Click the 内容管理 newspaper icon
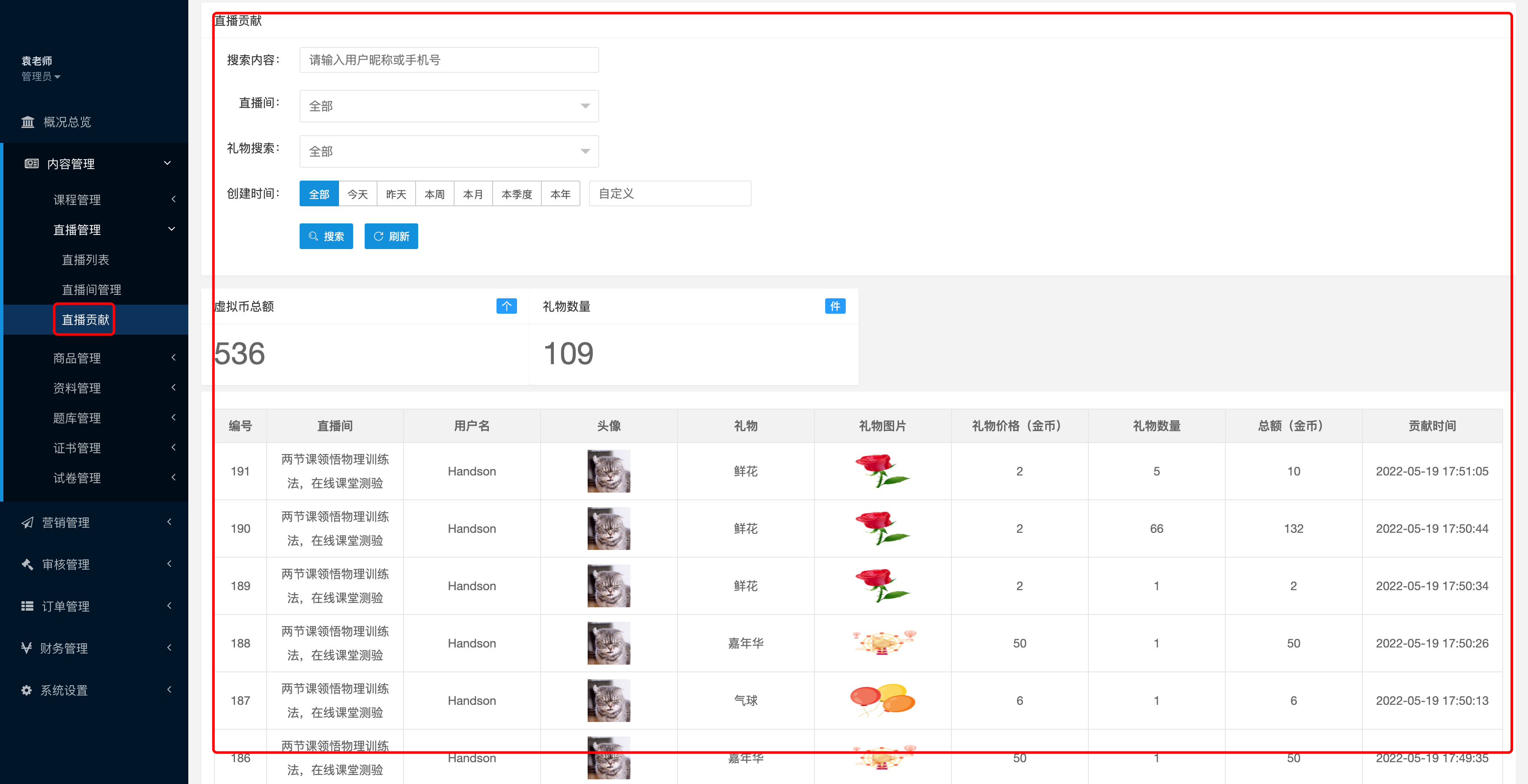 click(31, 163)
